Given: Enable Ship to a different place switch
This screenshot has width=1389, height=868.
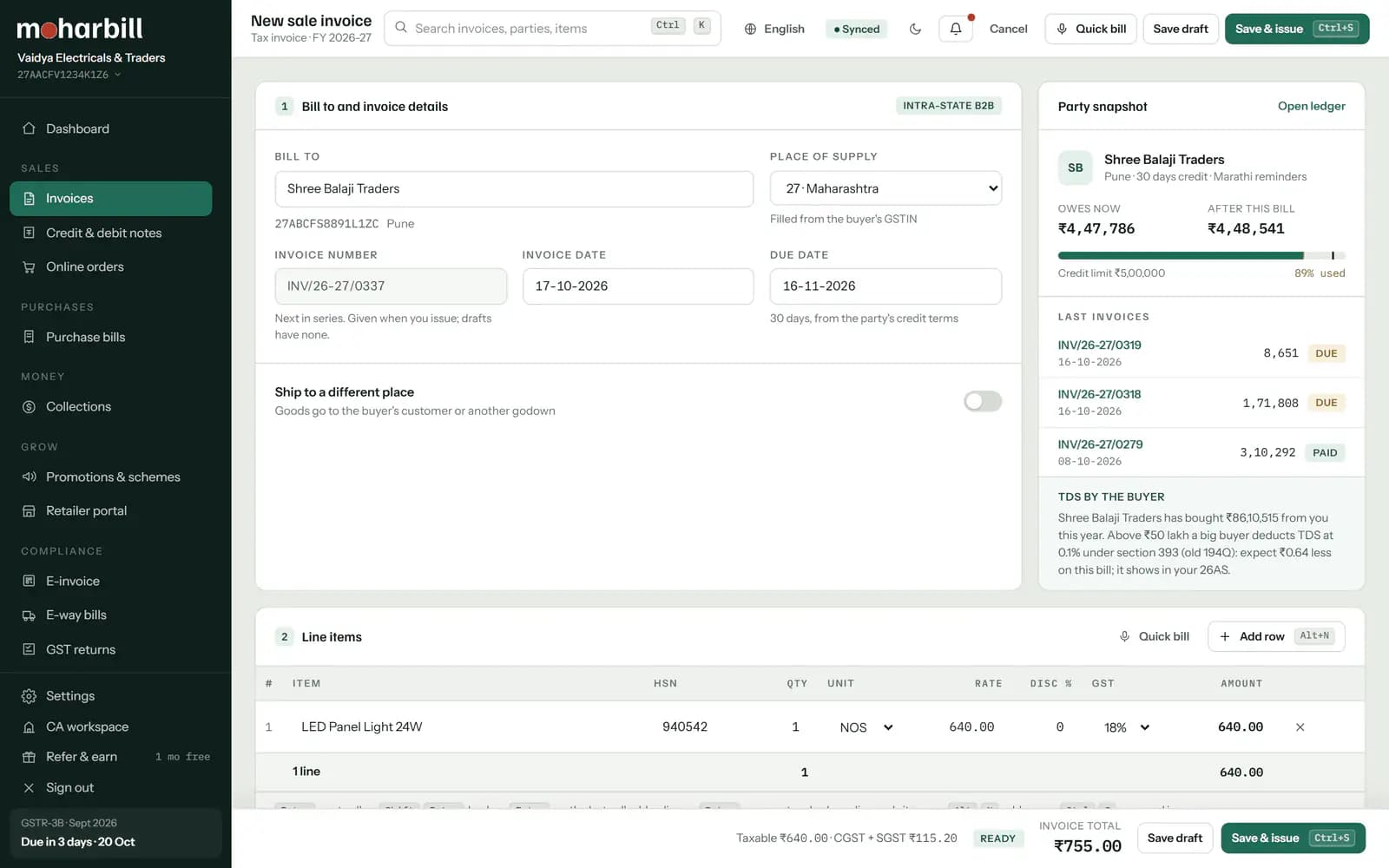Looking at the screenshot, I should pos(983,401).
